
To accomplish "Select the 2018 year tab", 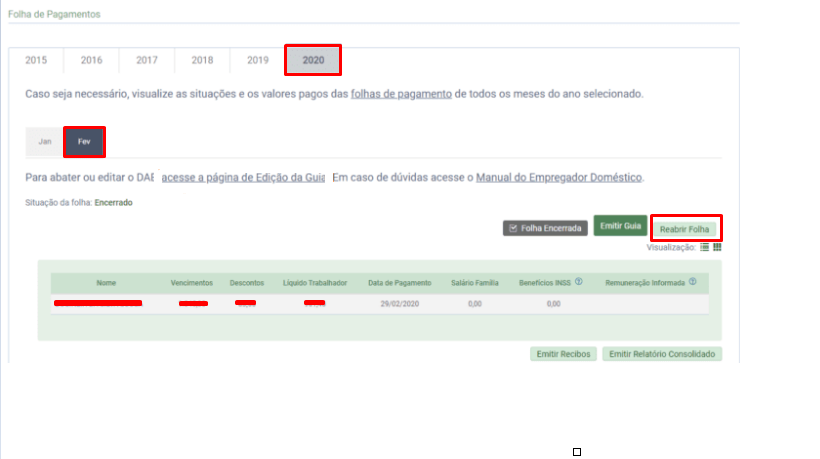I will 202,60.
